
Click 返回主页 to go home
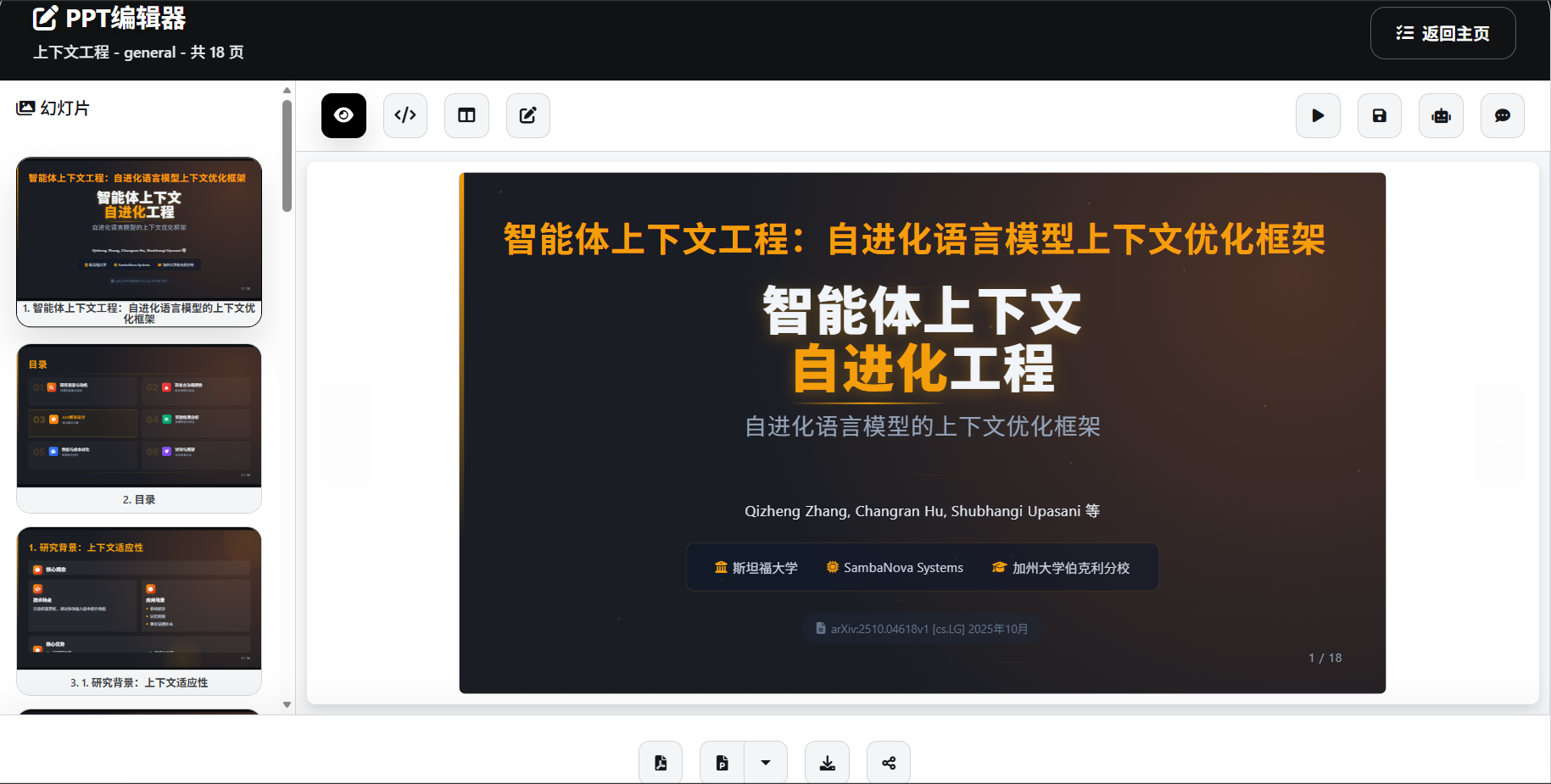tap(1442, 33)
